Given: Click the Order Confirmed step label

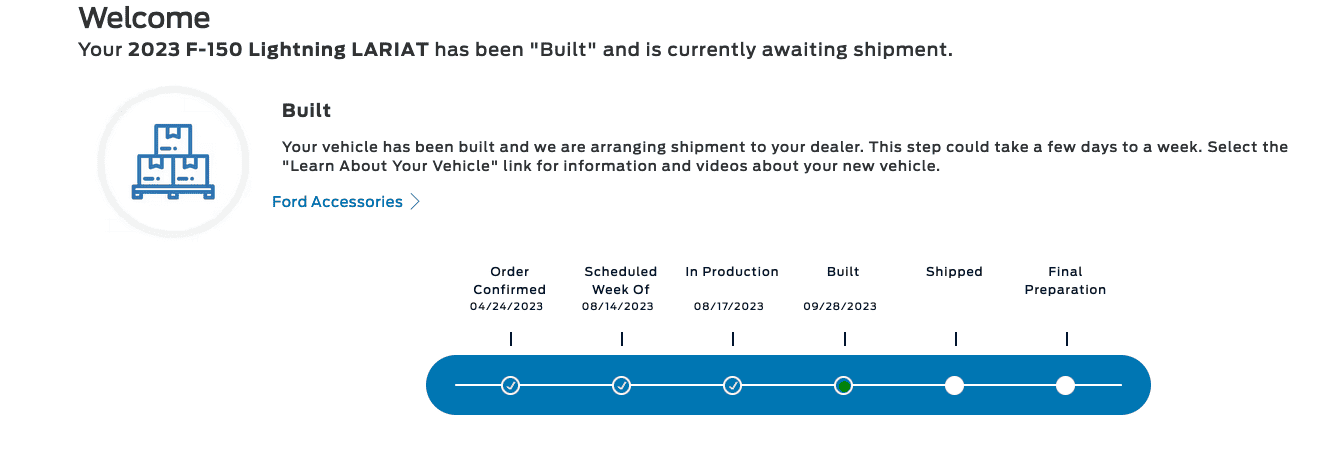Looking at the screenshot, I should click(510, 280).
